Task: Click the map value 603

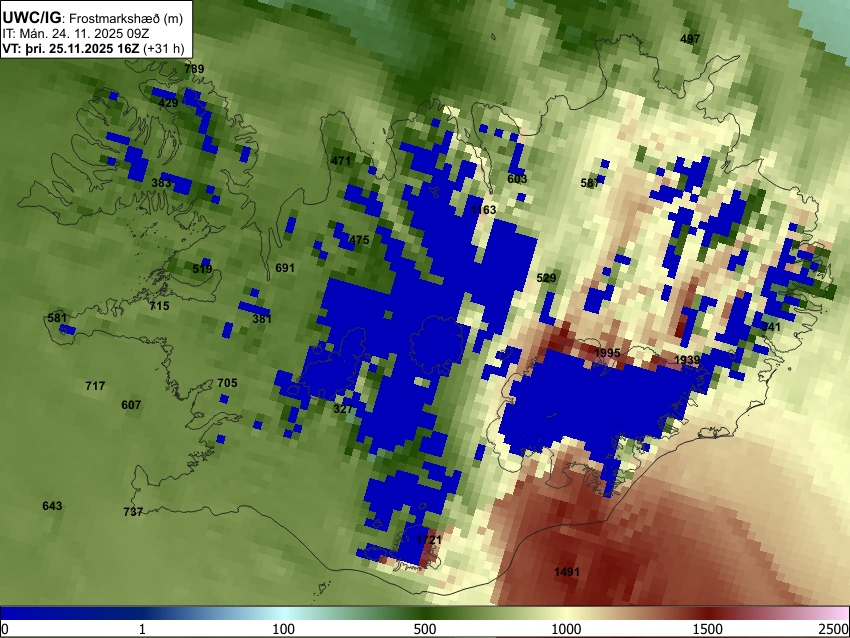Action: [x=517, y=179]
